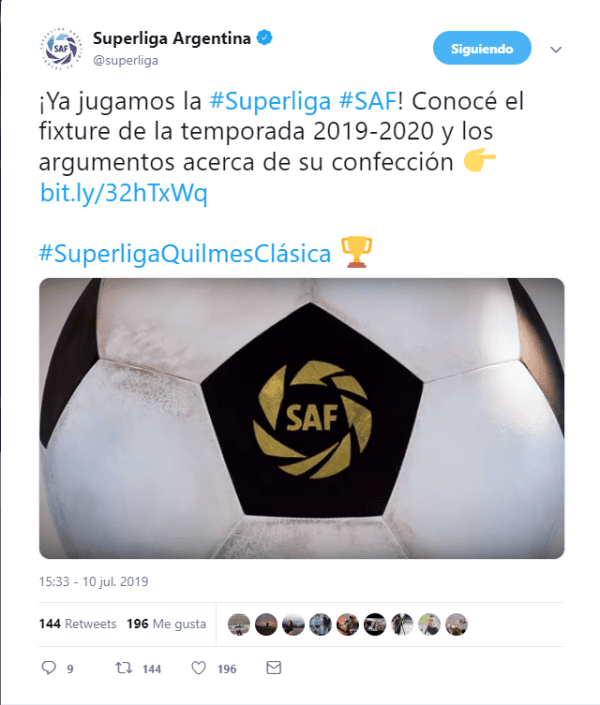This screenshot has width=600, height=705.
Task: Like the tweet with the heart icon
Action: pos(198,668)
